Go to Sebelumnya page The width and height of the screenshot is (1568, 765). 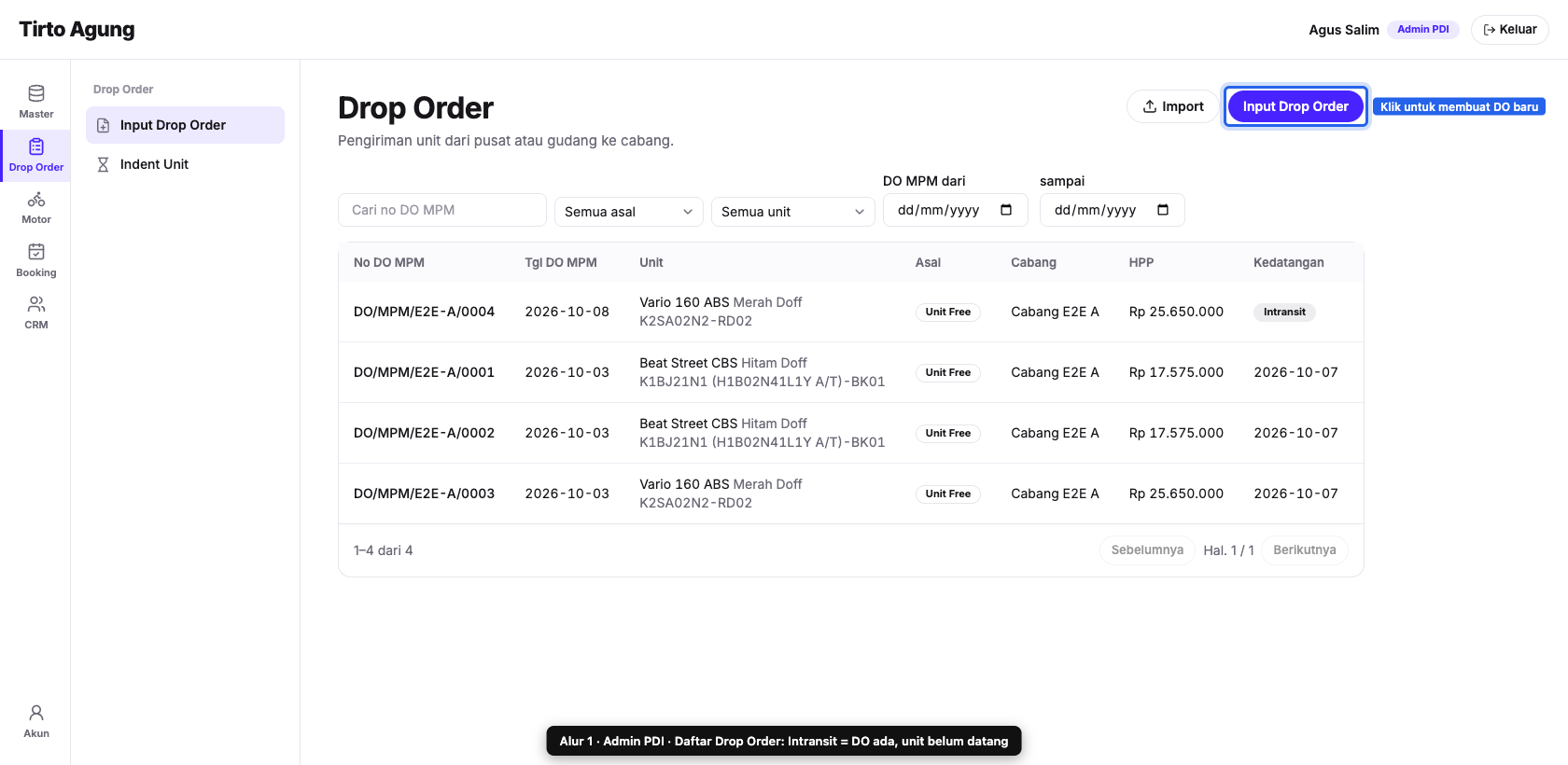tap(1147, 550)
